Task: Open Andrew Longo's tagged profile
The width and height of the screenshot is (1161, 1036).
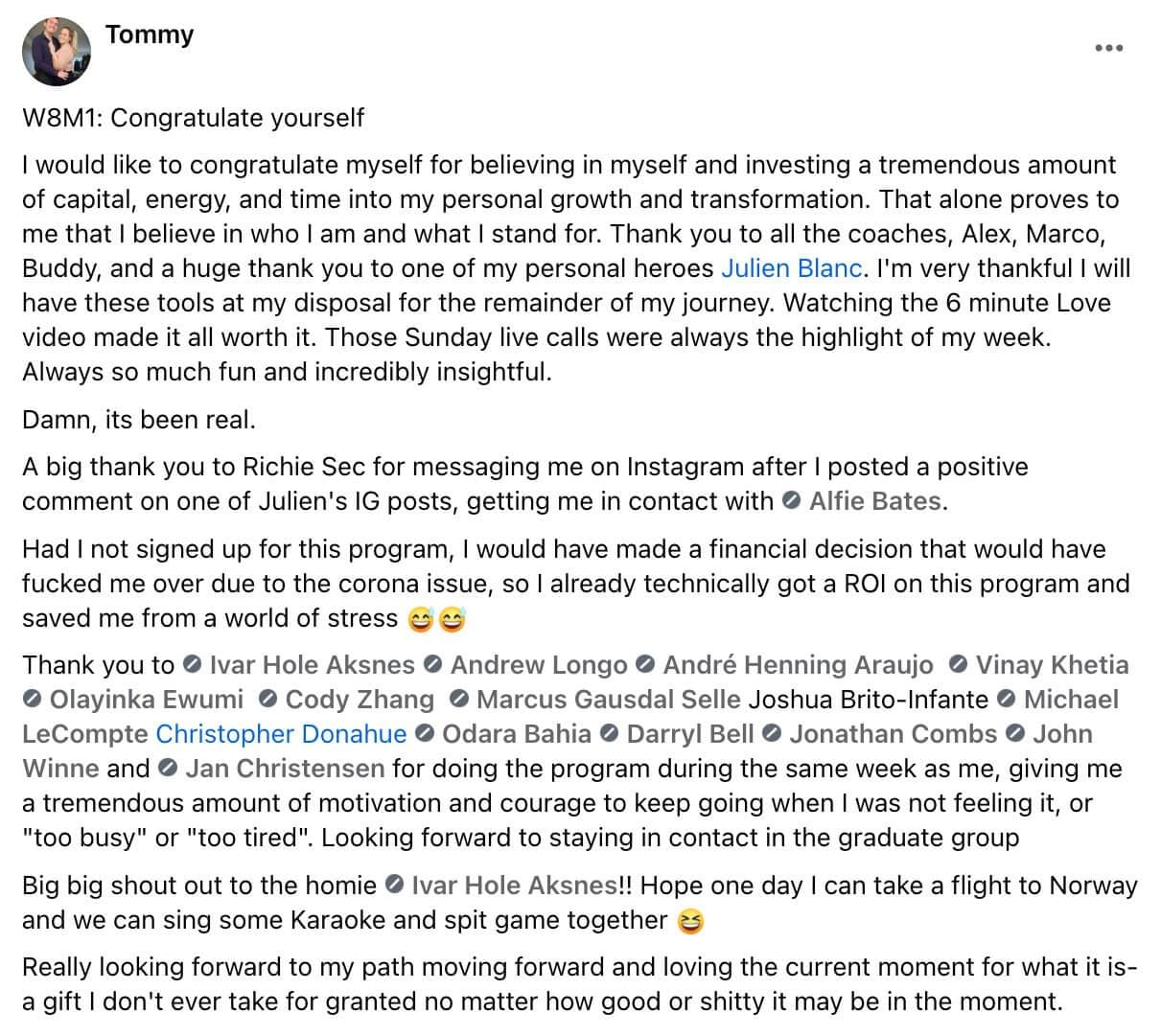Action: [539, 665]
